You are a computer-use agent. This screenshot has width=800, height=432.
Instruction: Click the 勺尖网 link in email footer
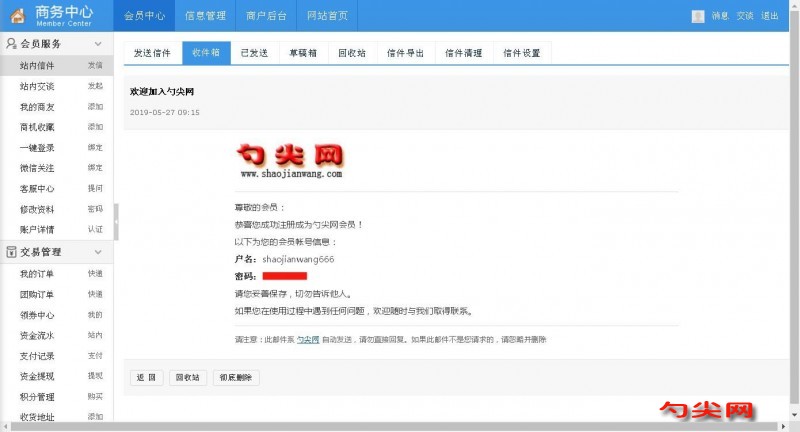point(307,340)
